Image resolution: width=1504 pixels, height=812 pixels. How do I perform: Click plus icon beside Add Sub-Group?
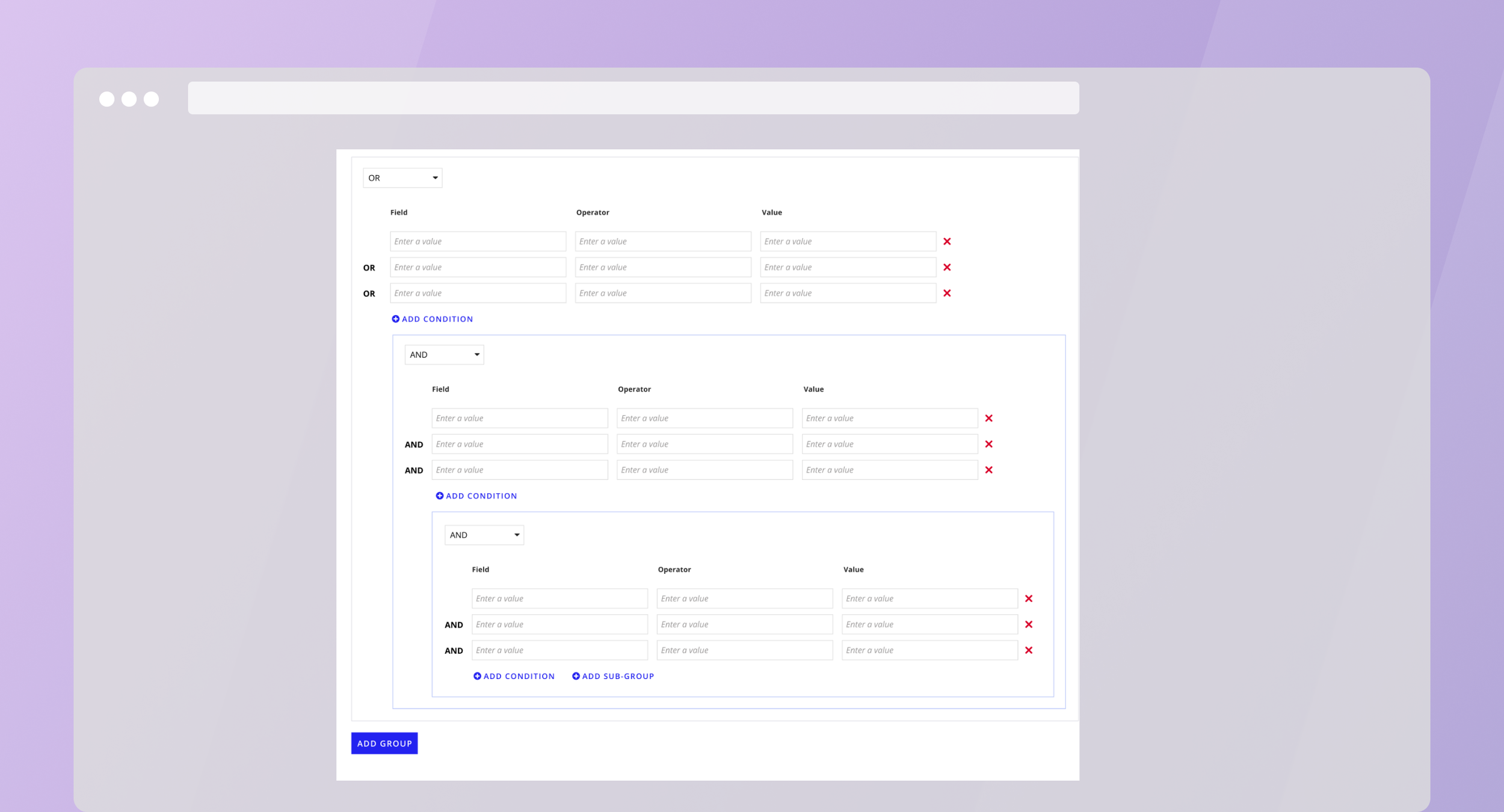576,676
